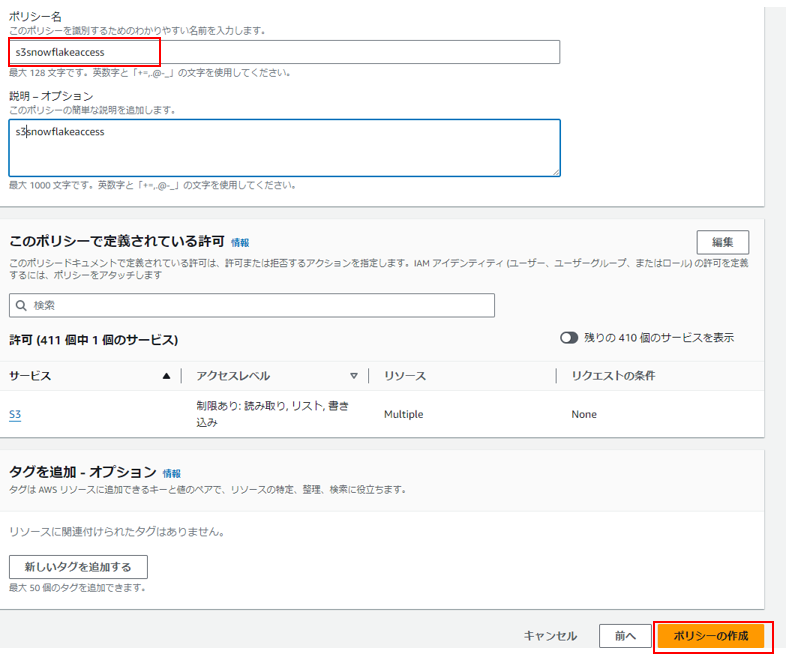Click the 許可 (411 個中 1 個のサービス) heading

click(x=94, y=340)
